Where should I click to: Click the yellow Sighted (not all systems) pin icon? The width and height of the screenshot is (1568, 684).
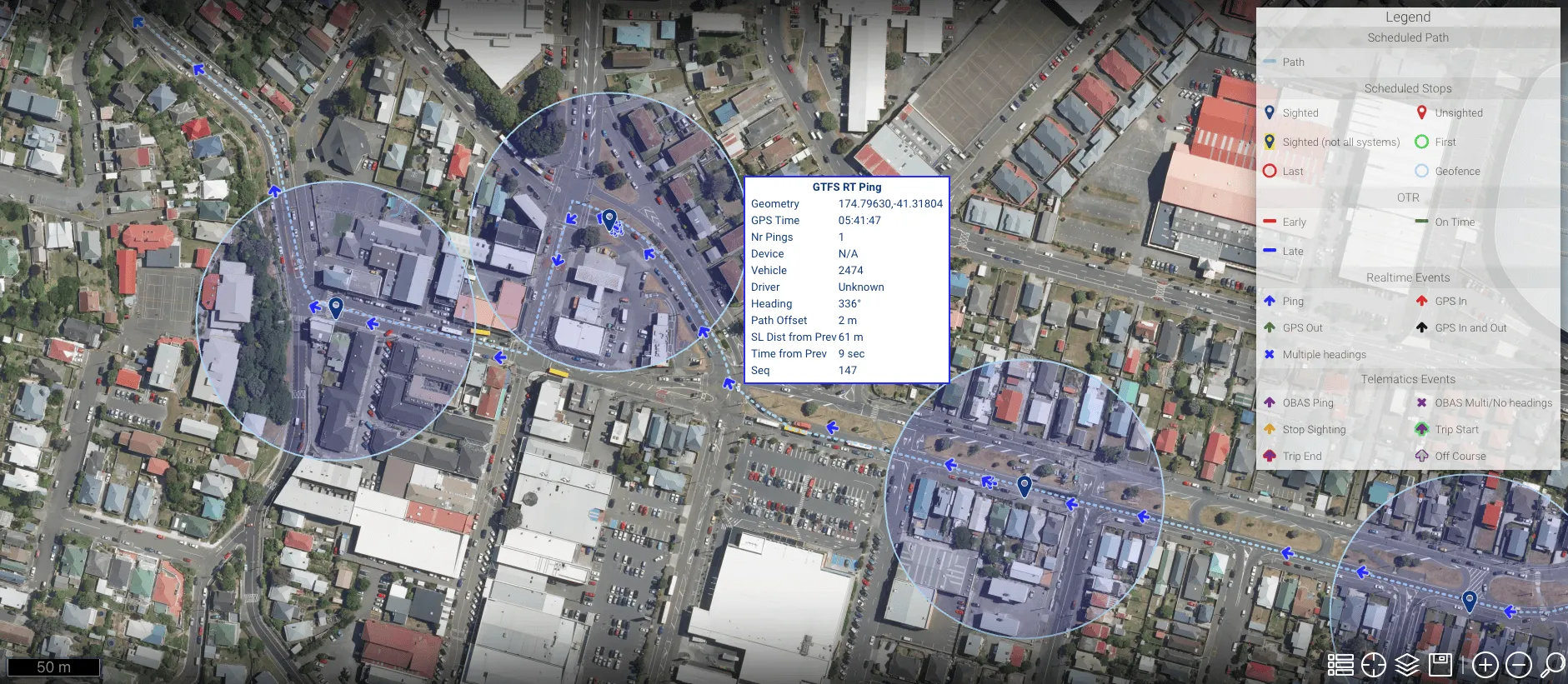pyautogui.click(x=1270, y=142)
